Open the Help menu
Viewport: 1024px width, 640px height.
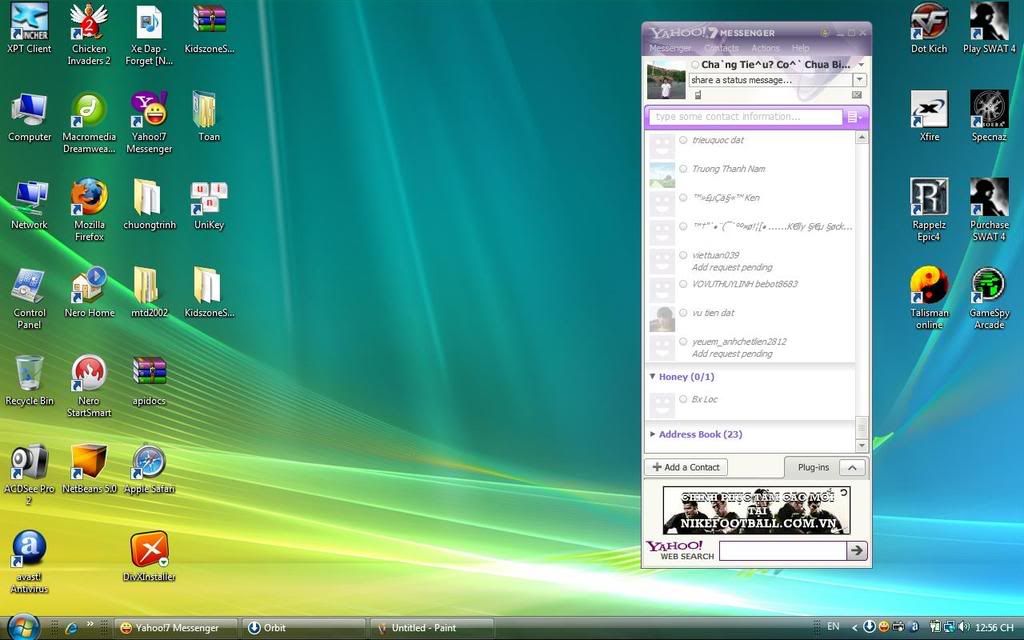(801, 48)
